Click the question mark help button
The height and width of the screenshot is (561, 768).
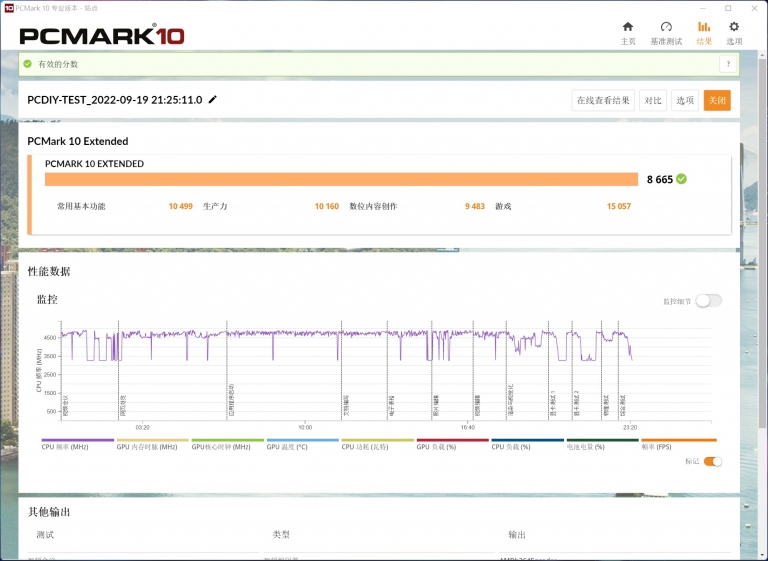[x=728, y=64]
